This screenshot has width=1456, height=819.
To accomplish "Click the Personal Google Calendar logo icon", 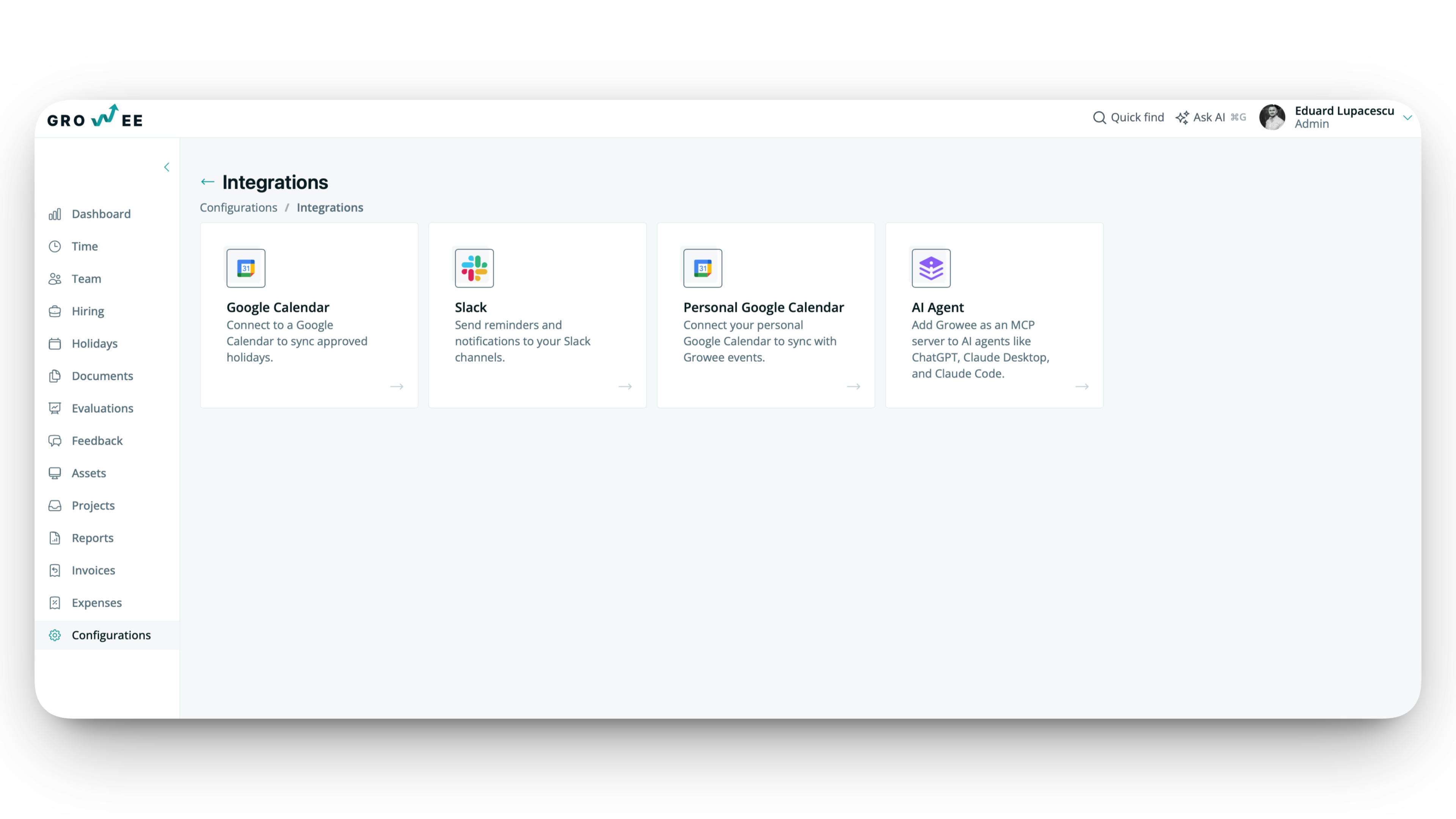I will [703, 268].
